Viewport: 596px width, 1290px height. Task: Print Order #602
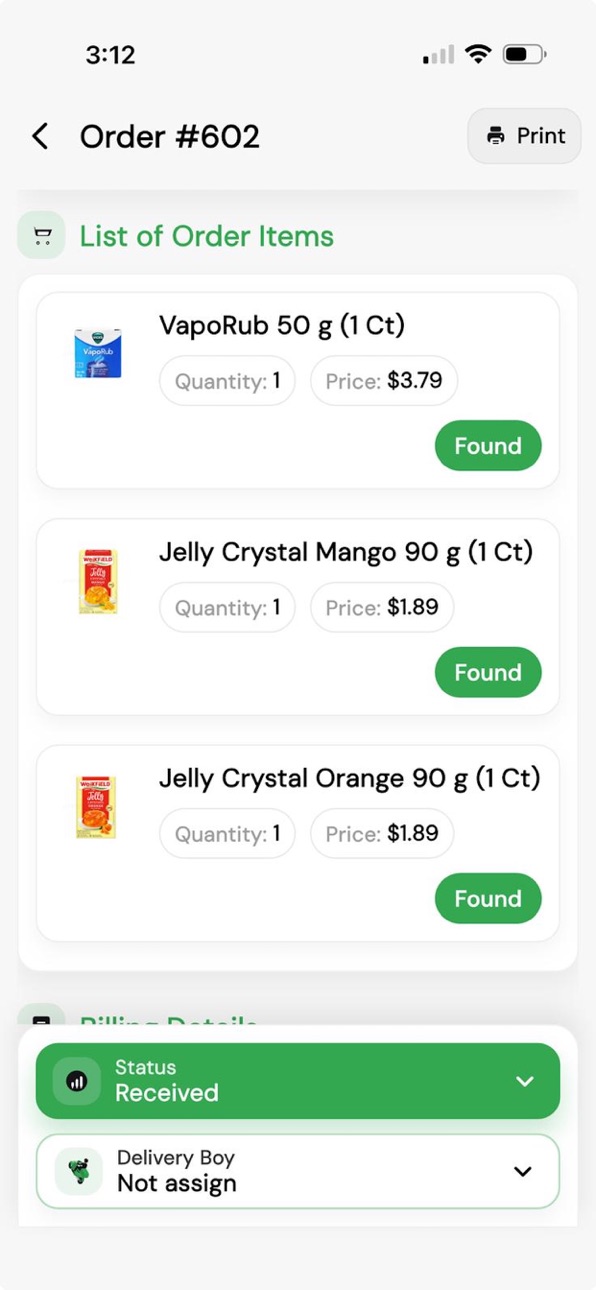(524, 136)
